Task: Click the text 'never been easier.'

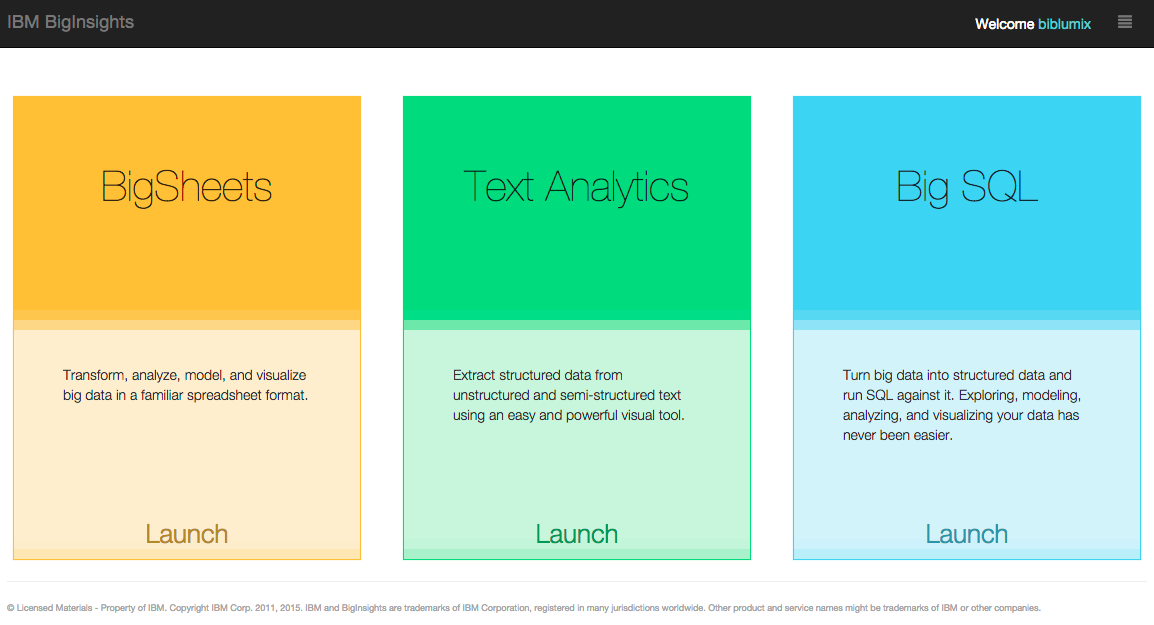Action: [x=898, y=436]
